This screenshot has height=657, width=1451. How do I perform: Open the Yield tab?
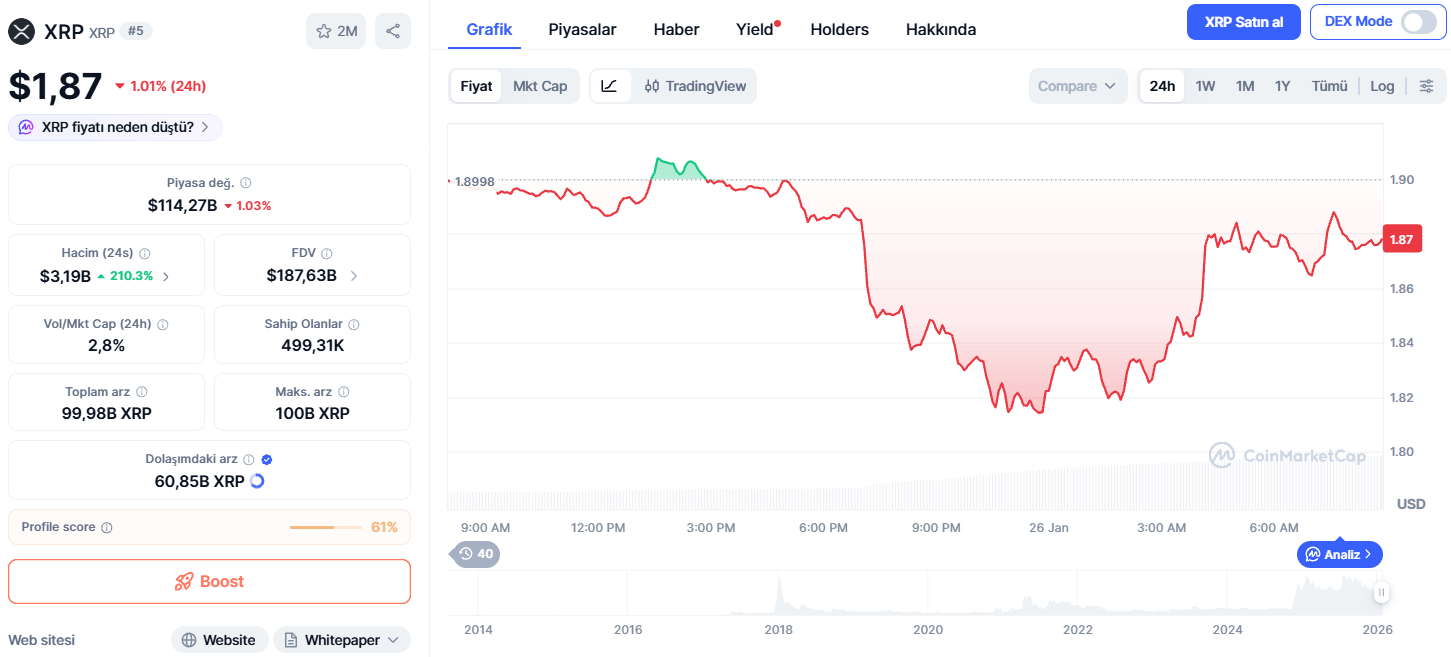(x=756, y=29)
